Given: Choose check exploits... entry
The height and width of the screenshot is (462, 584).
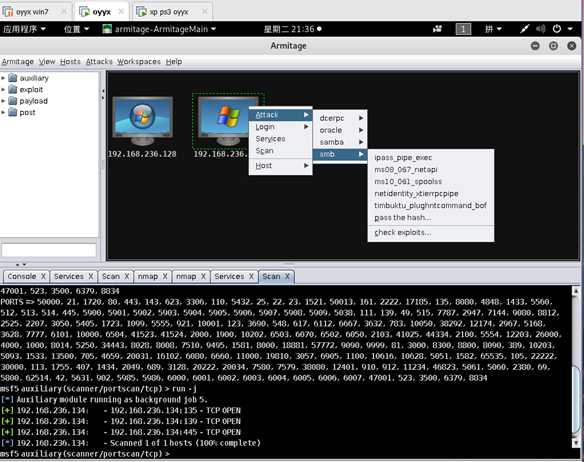Looking at the screenshot, I should tap(431, 232).
